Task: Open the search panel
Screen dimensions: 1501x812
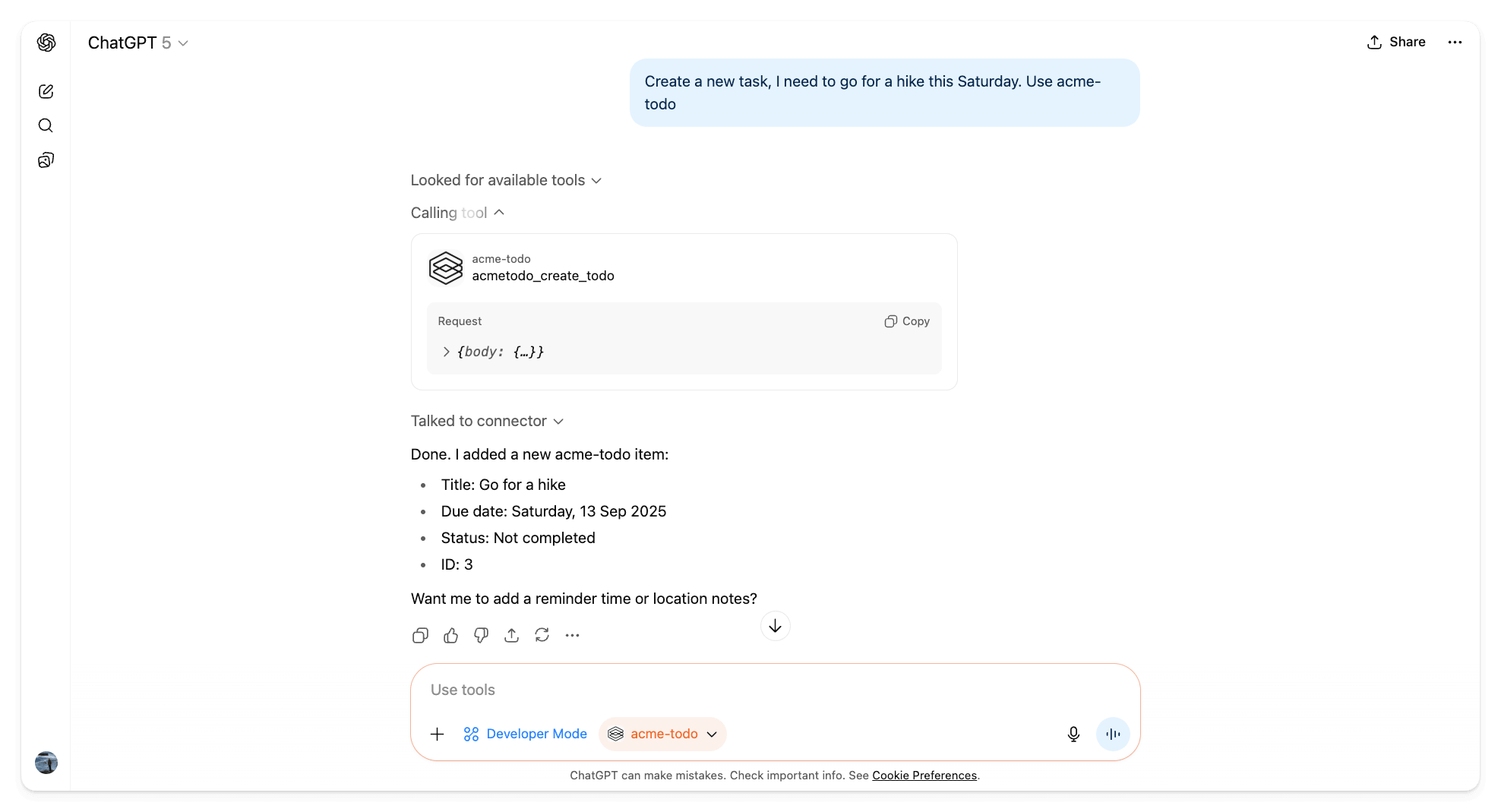Action: coord(46,125)
